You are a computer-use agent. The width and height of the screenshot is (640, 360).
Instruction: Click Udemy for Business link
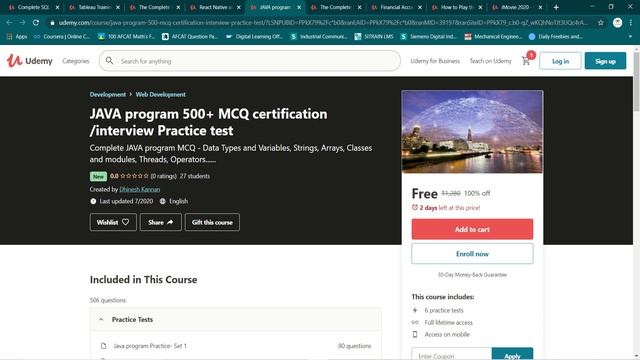point(435,61)
